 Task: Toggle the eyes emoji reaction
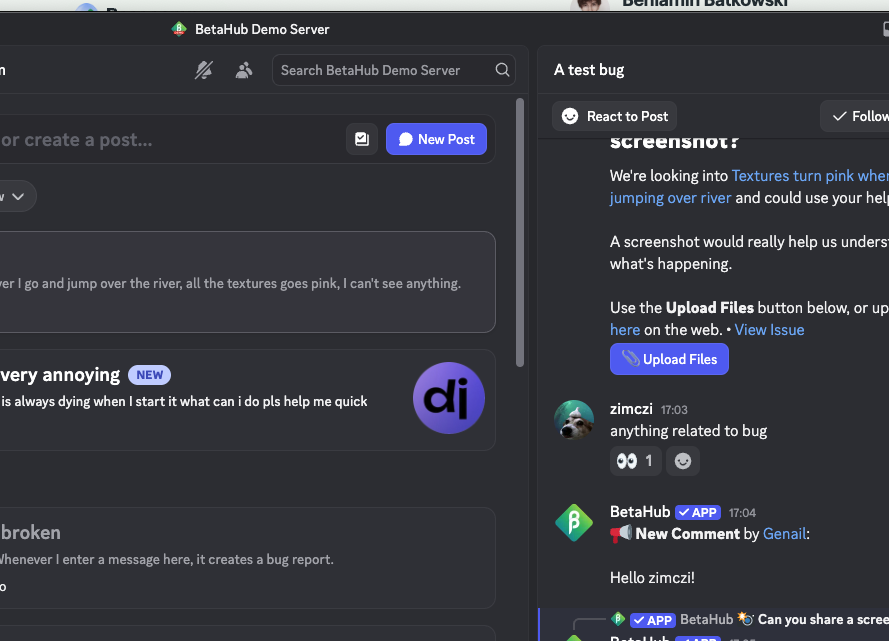coord(636,461)
